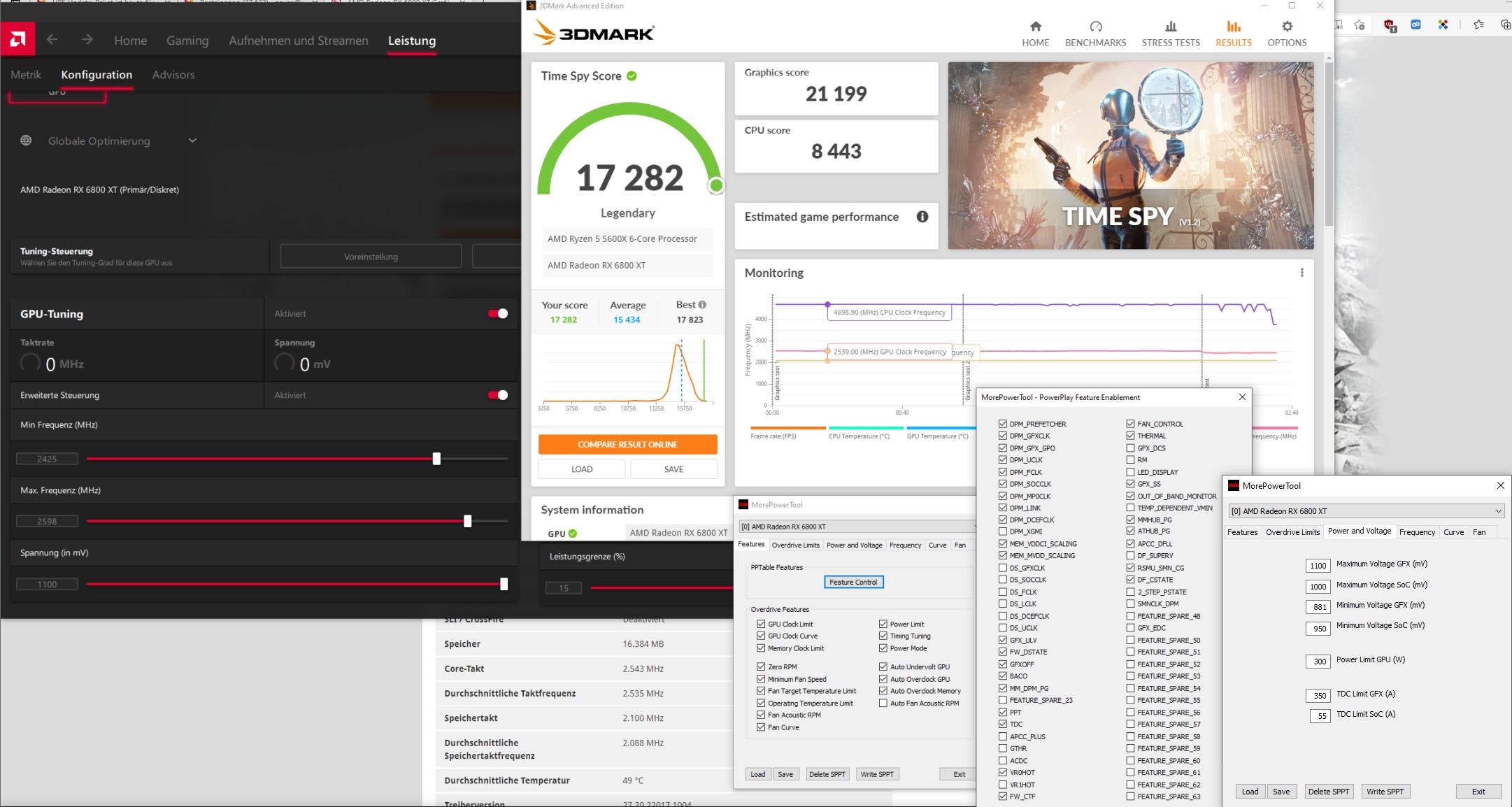Click green validation check by Time Spy Score
1512x807 pixels.
coord(632,76)
